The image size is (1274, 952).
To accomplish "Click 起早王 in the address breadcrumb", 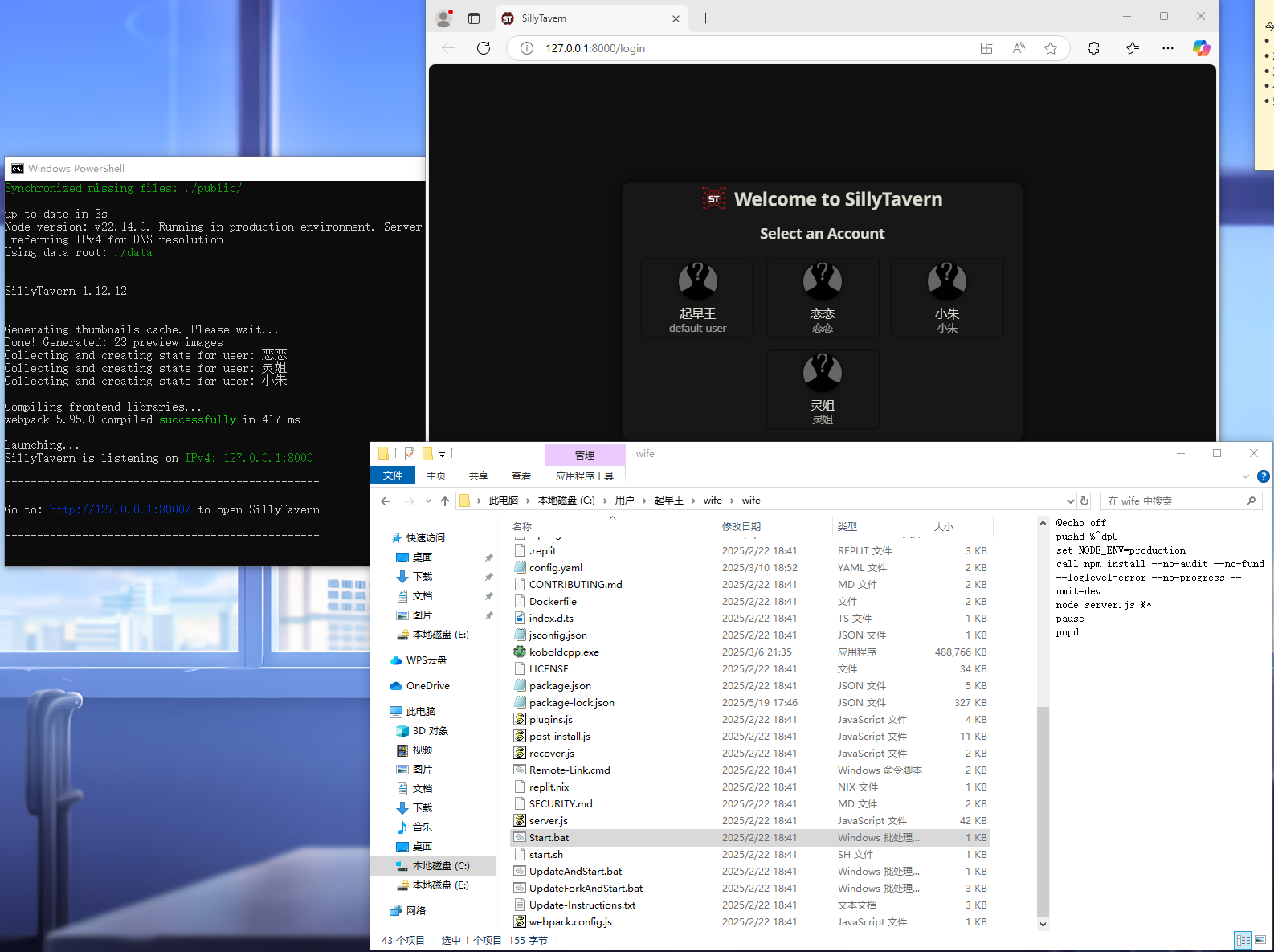I will click(x=668, y=501).
